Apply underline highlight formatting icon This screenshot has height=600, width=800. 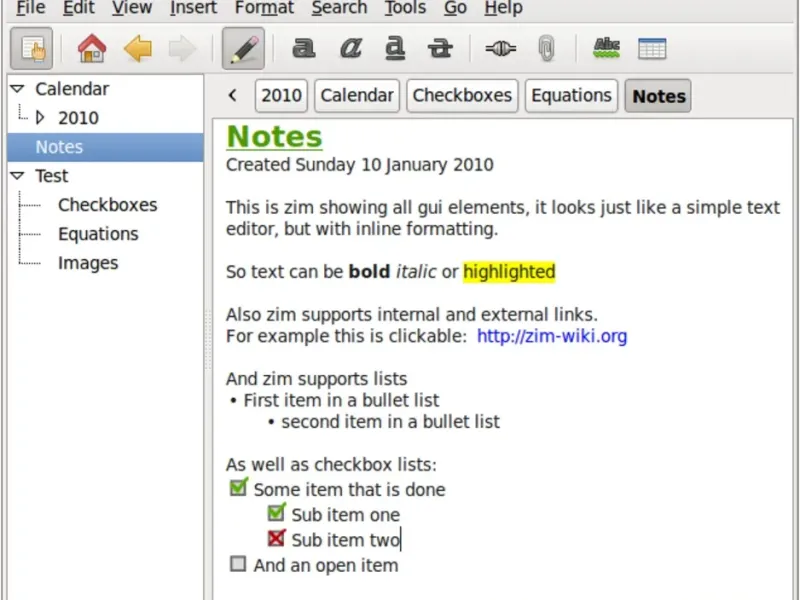point(395,49)
